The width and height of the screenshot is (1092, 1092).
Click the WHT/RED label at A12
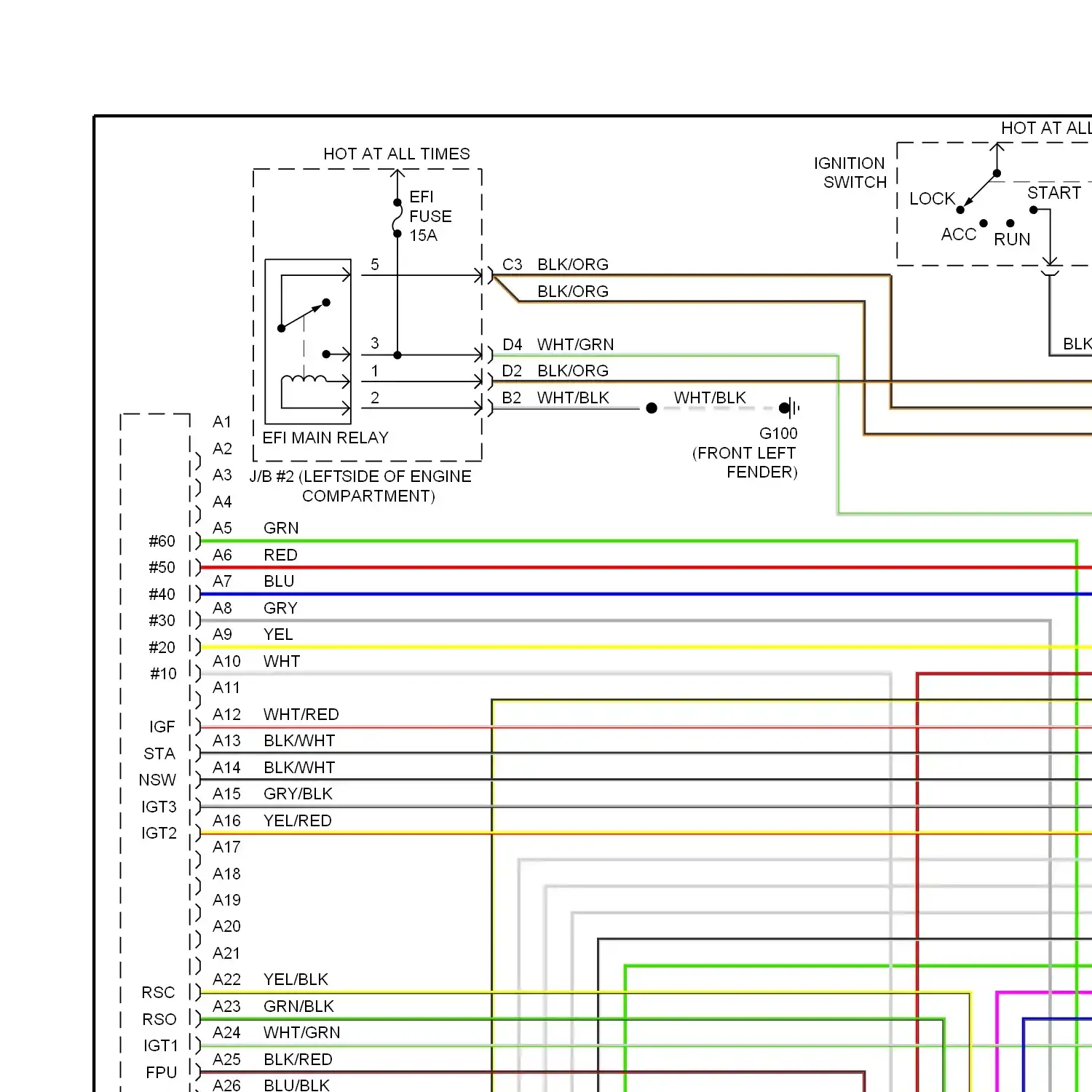301,714
